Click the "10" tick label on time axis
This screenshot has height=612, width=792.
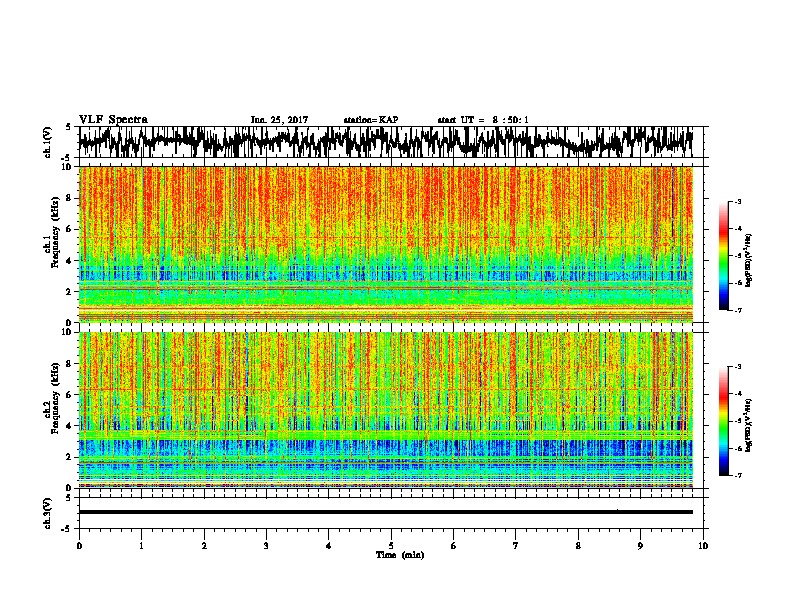coord(703,546)
